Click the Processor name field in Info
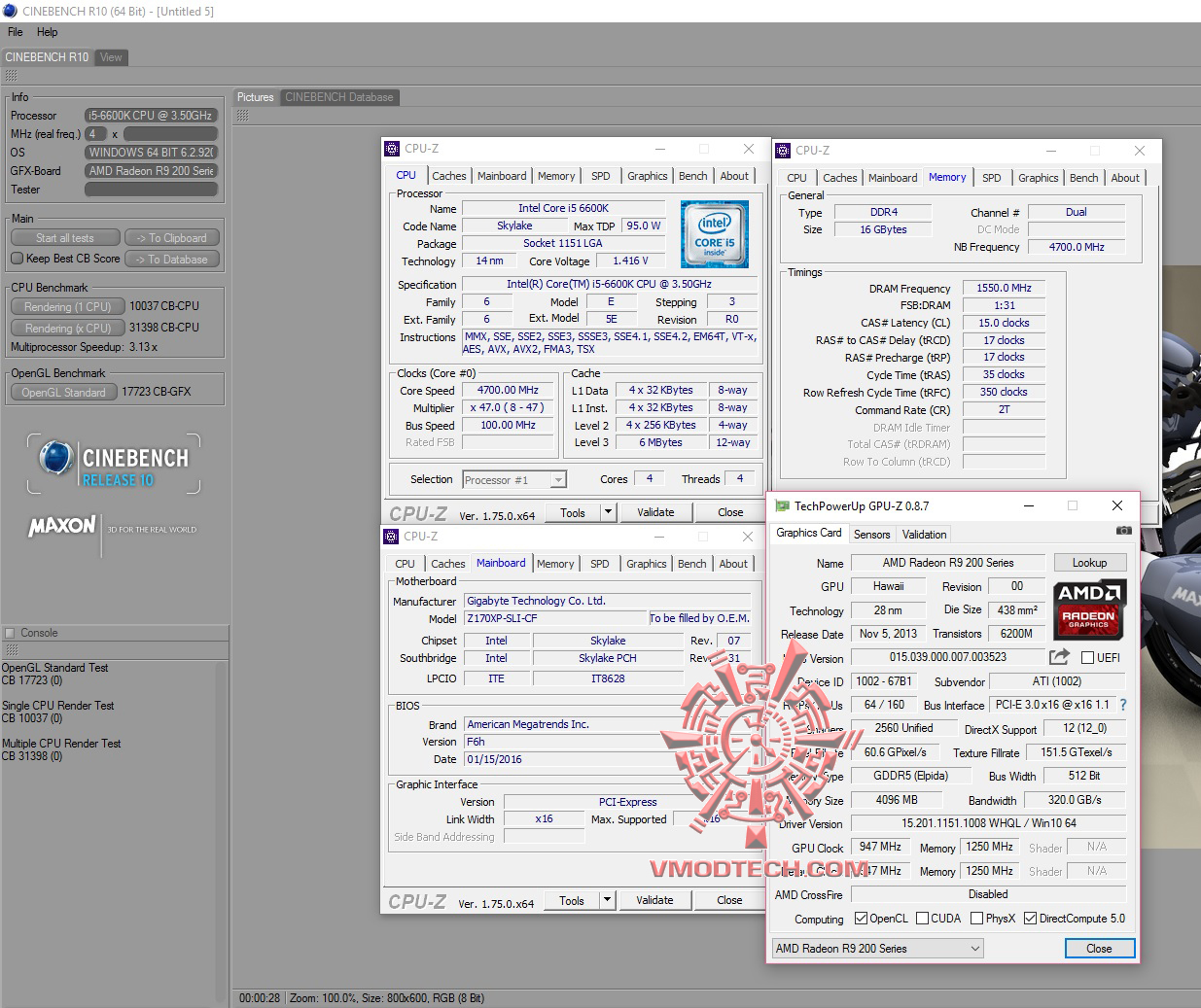 tap(151, 116)
